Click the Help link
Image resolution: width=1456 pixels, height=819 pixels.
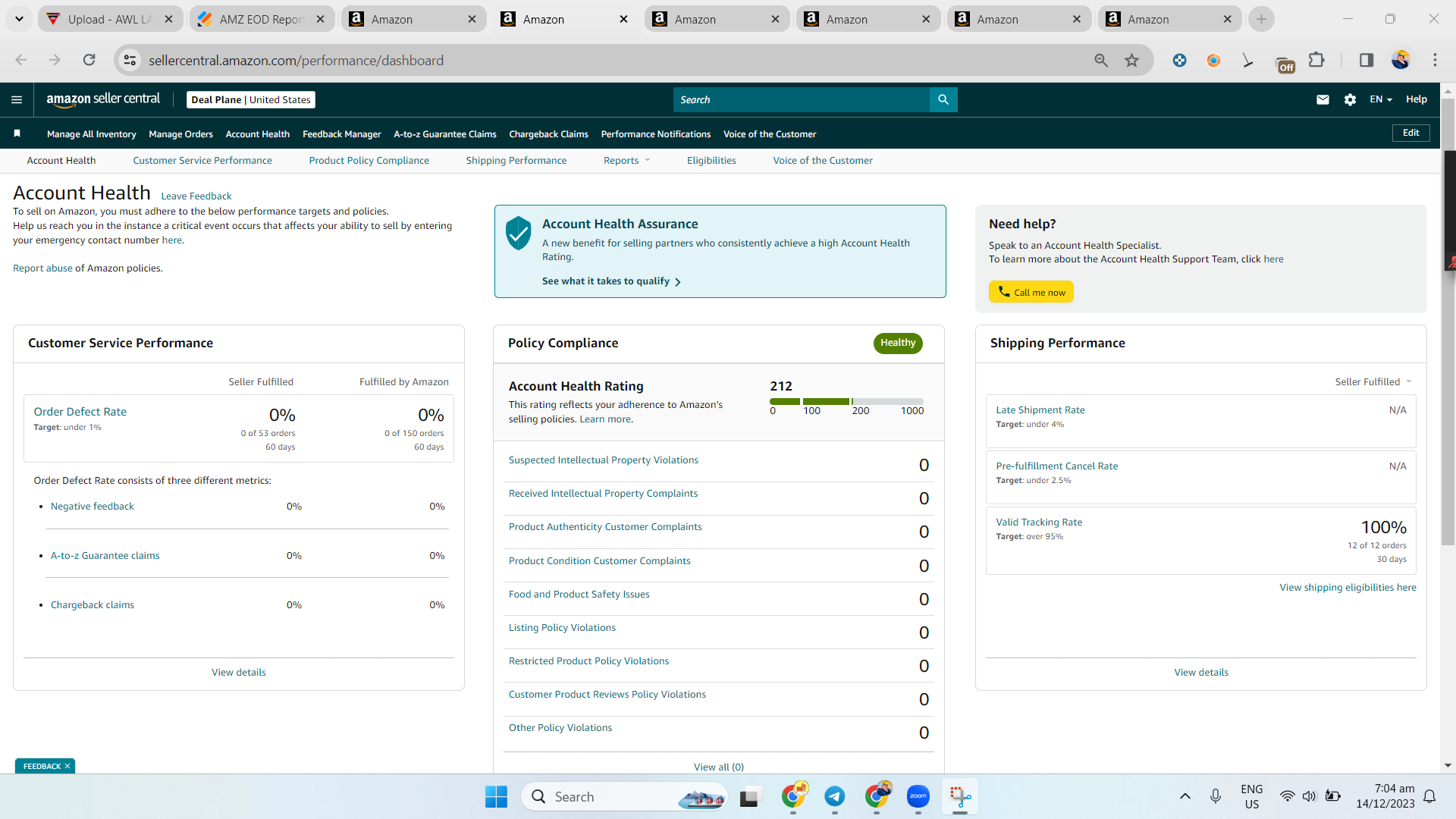pyautogui.click(x=1417, y=99)
